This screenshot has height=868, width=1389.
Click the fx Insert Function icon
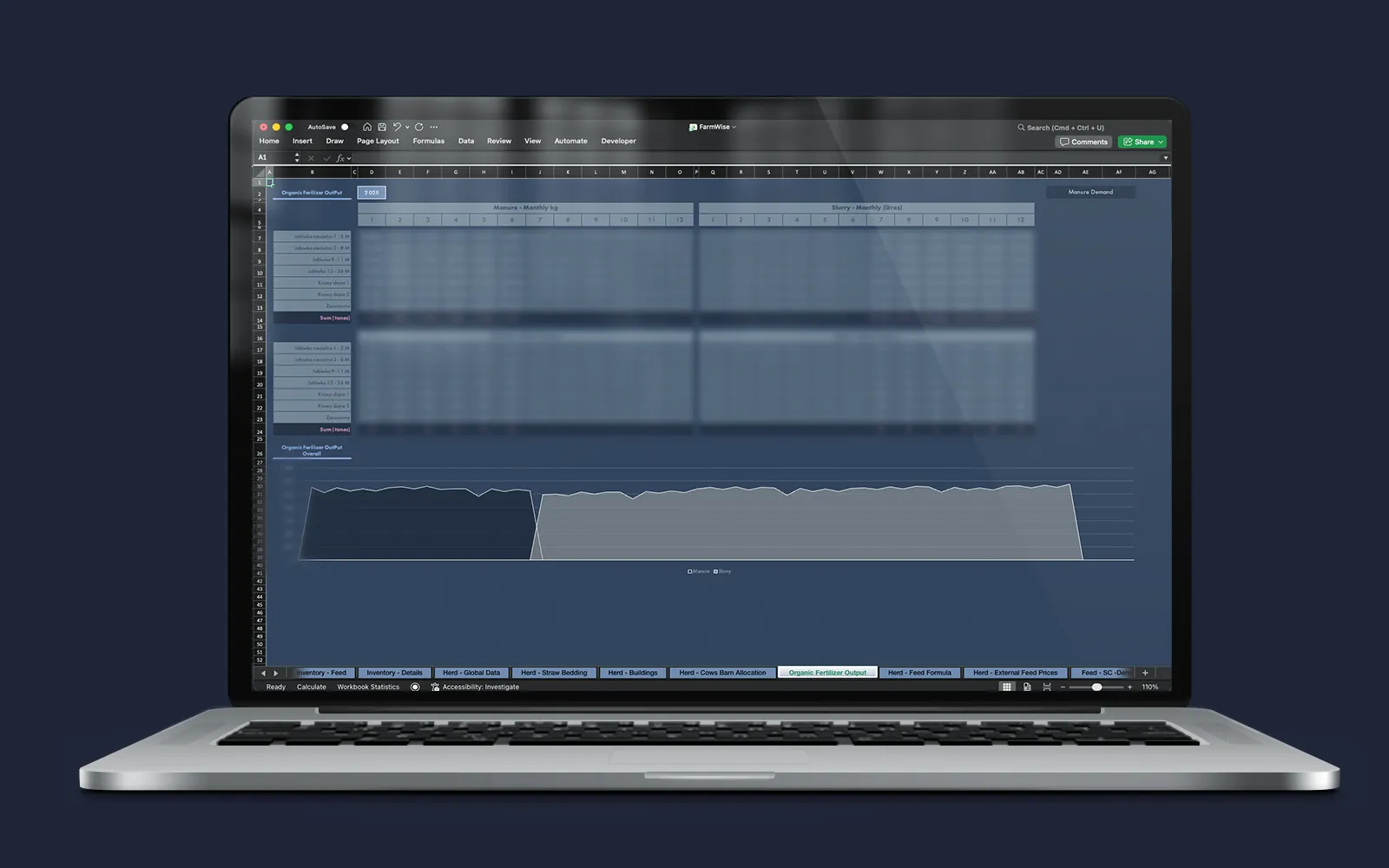[340, 158]
